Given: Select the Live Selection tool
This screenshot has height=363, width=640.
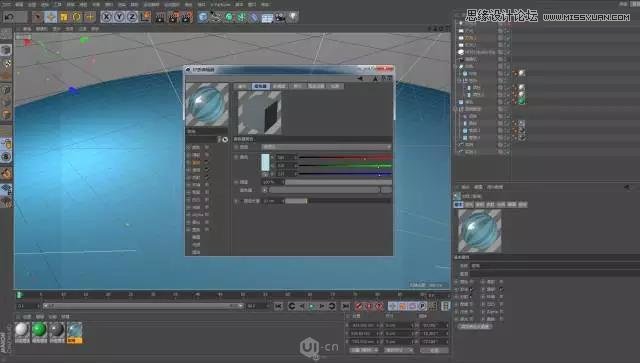Looking at the screenshot, I should [x=38, y=17].
